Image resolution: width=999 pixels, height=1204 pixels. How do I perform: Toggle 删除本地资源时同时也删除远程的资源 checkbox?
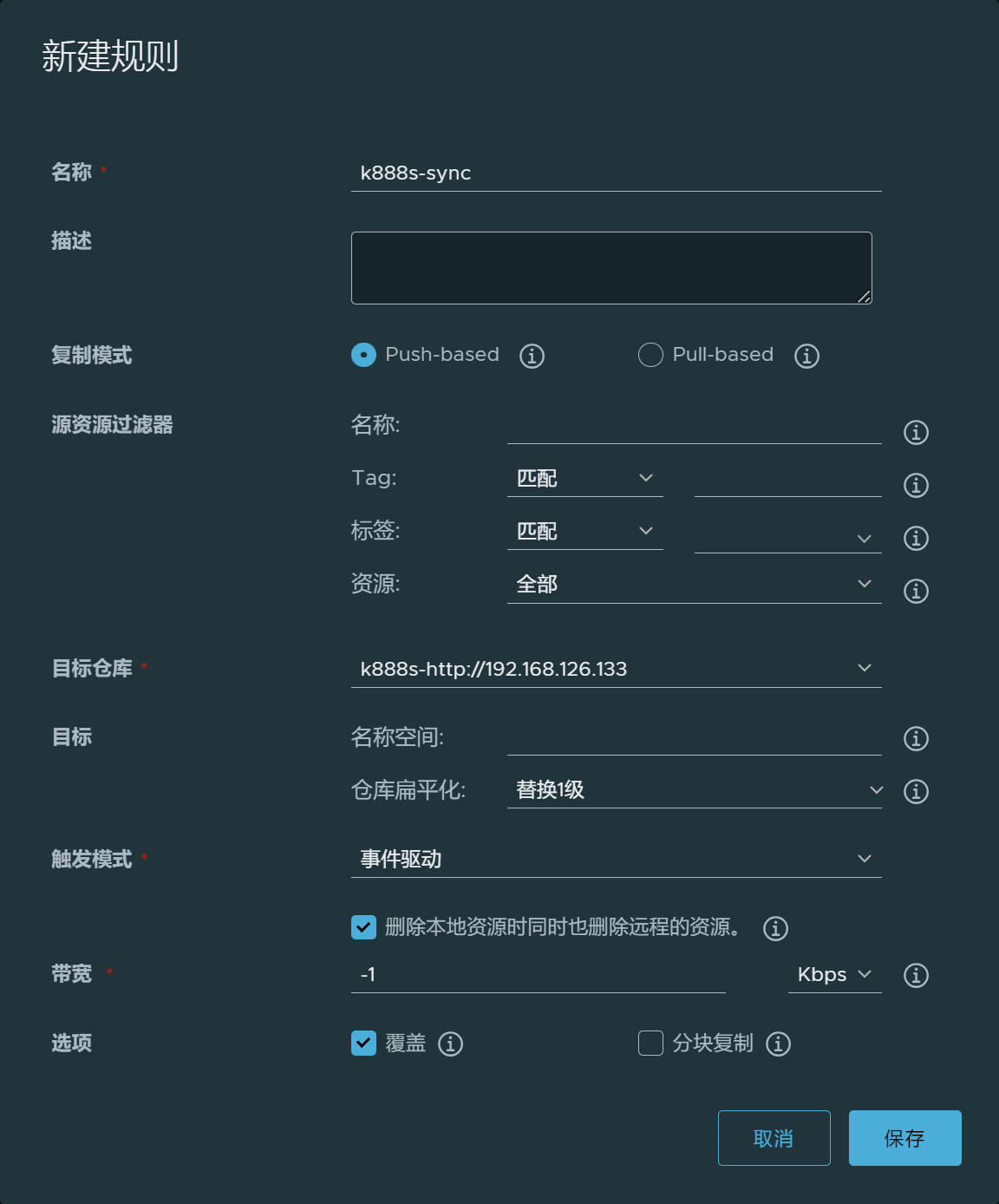point(363,927)
